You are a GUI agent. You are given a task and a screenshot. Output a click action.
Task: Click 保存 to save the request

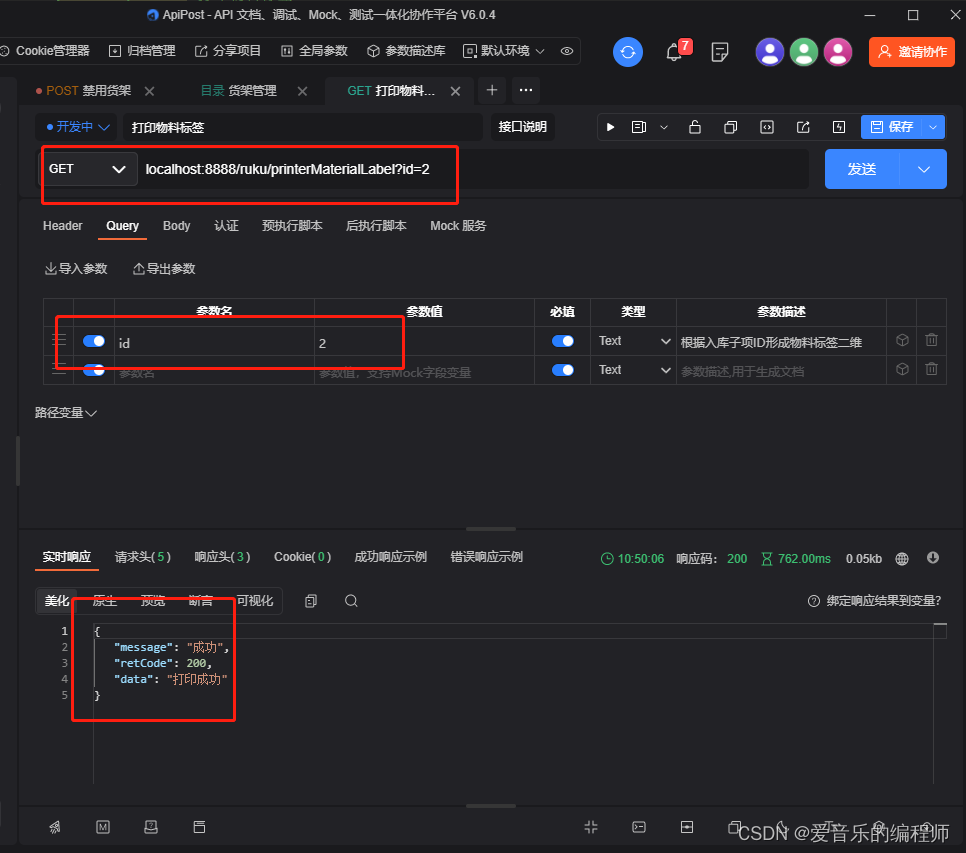(893, 126)
